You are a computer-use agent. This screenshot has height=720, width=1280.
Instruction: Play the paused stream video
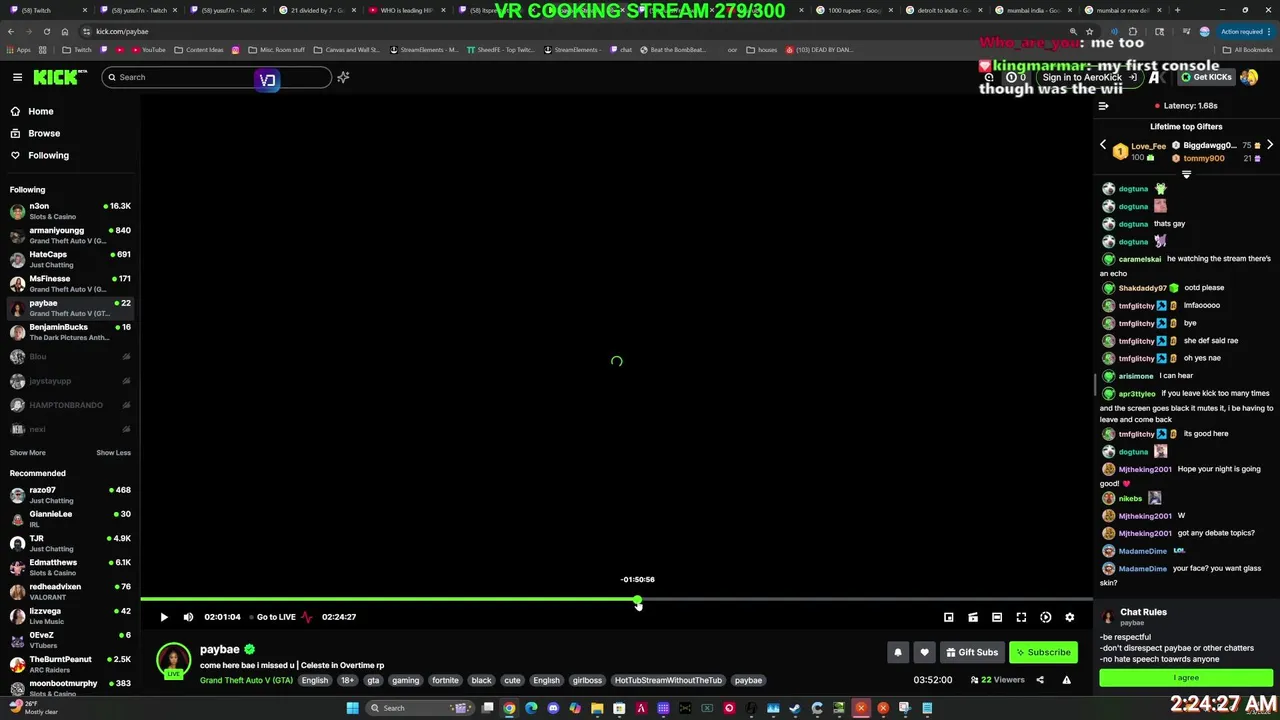point(164,617)
